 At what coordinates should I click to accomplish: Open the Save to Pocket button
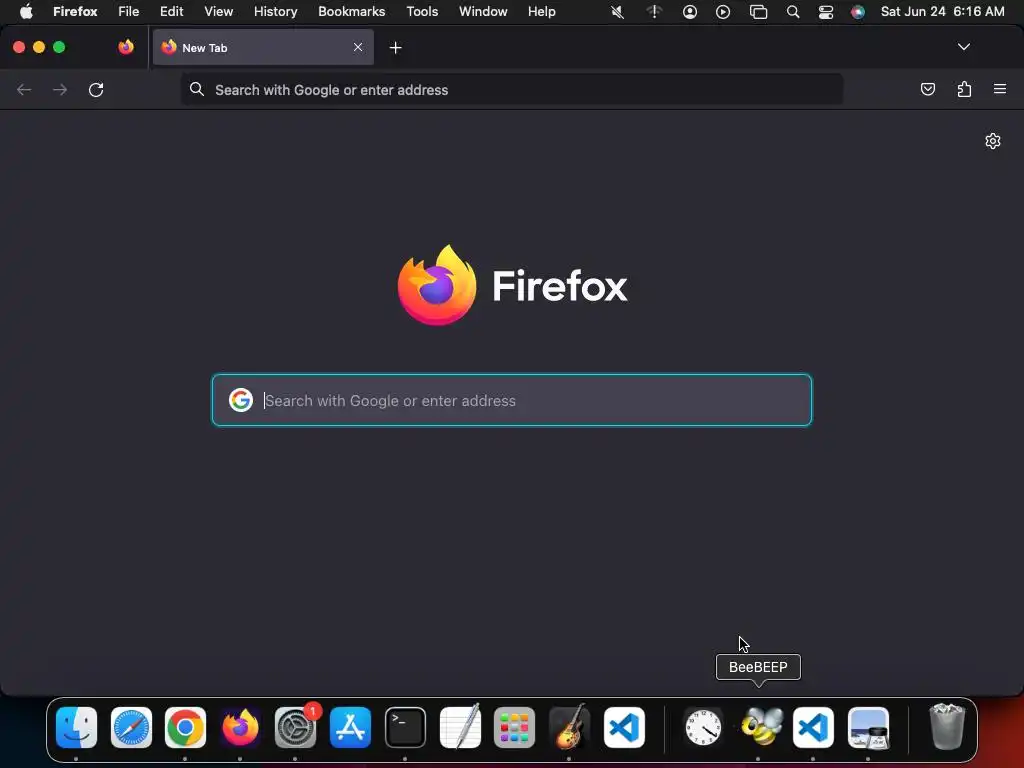(928, 89)
